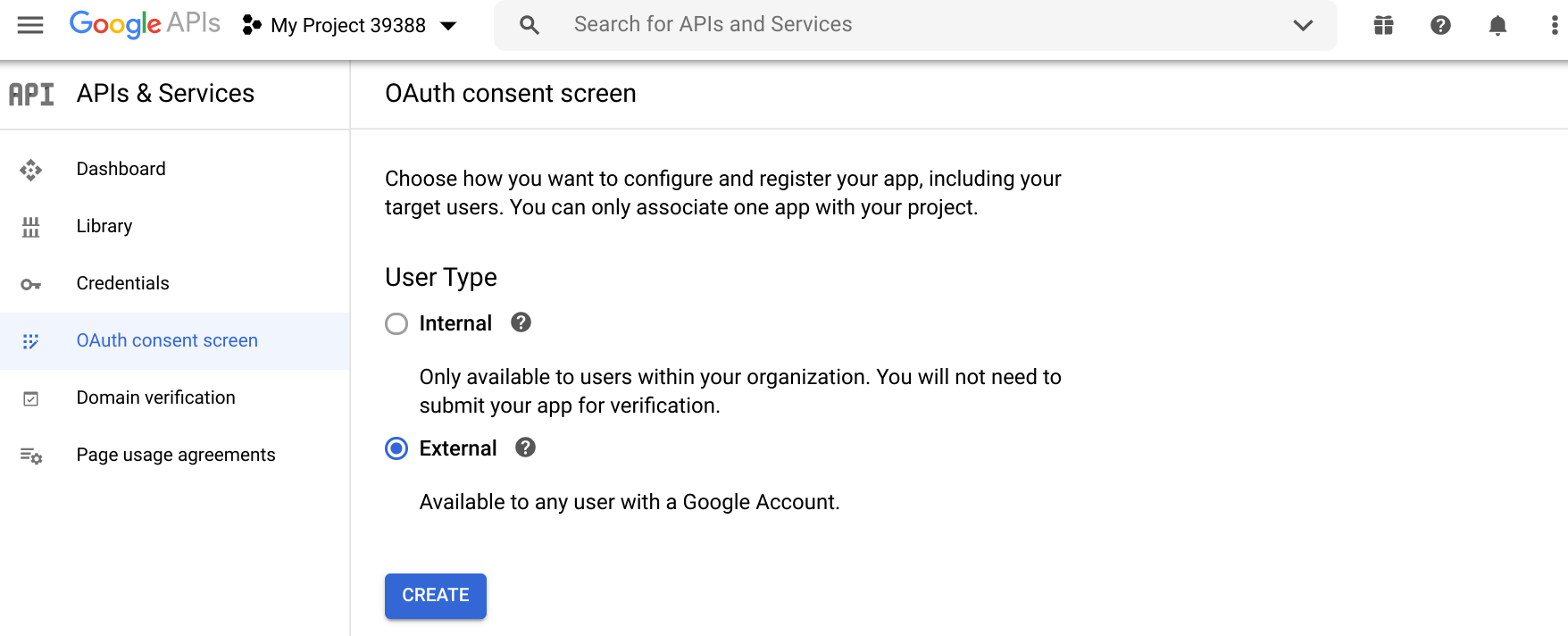Open the My Project 39388 project selector
Image resolution: width=1568 pixels, height=636 pixels.
[350, 25]
